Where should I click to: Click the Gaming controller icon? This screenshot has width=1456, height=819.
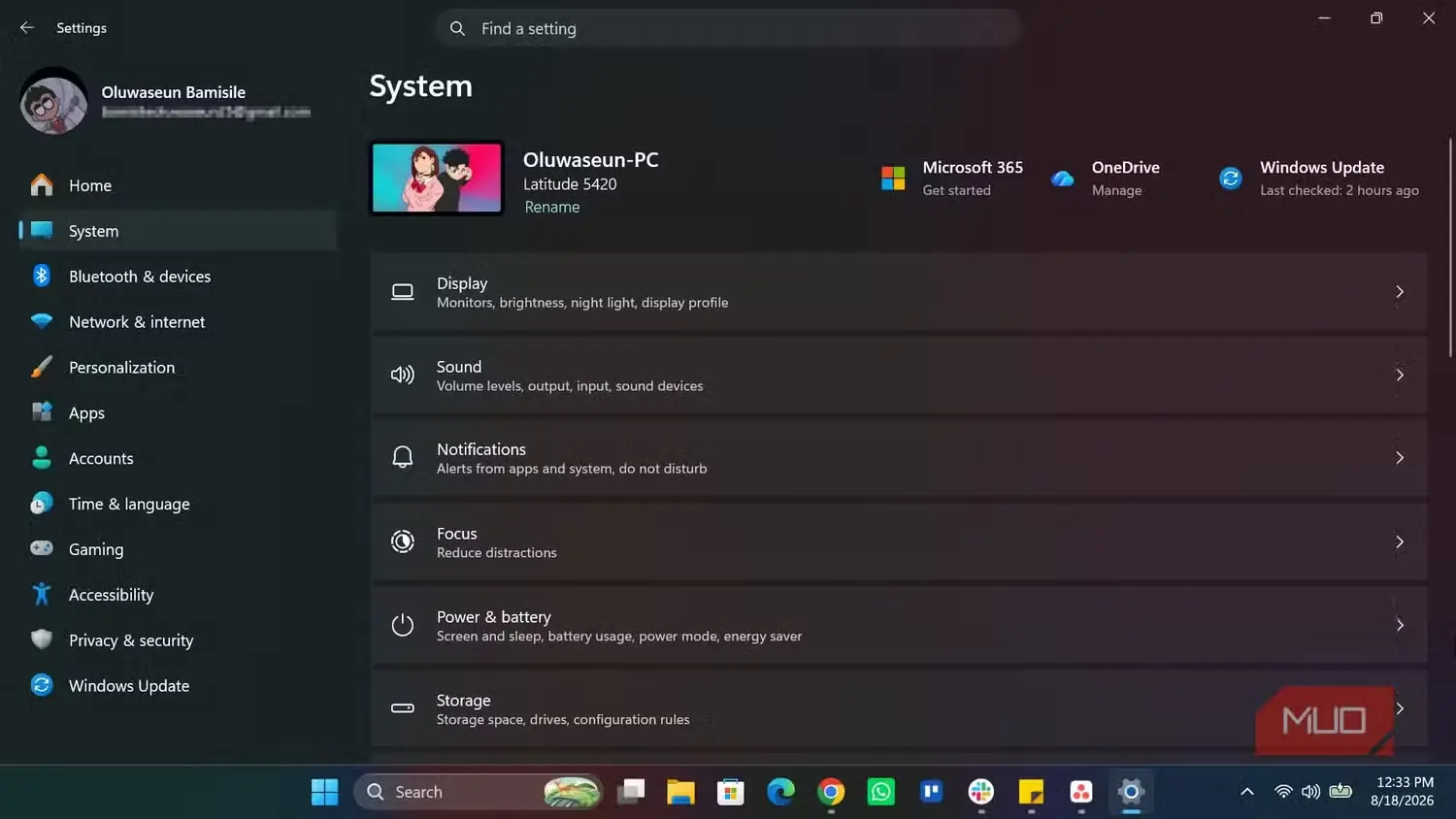click(42, 549)
